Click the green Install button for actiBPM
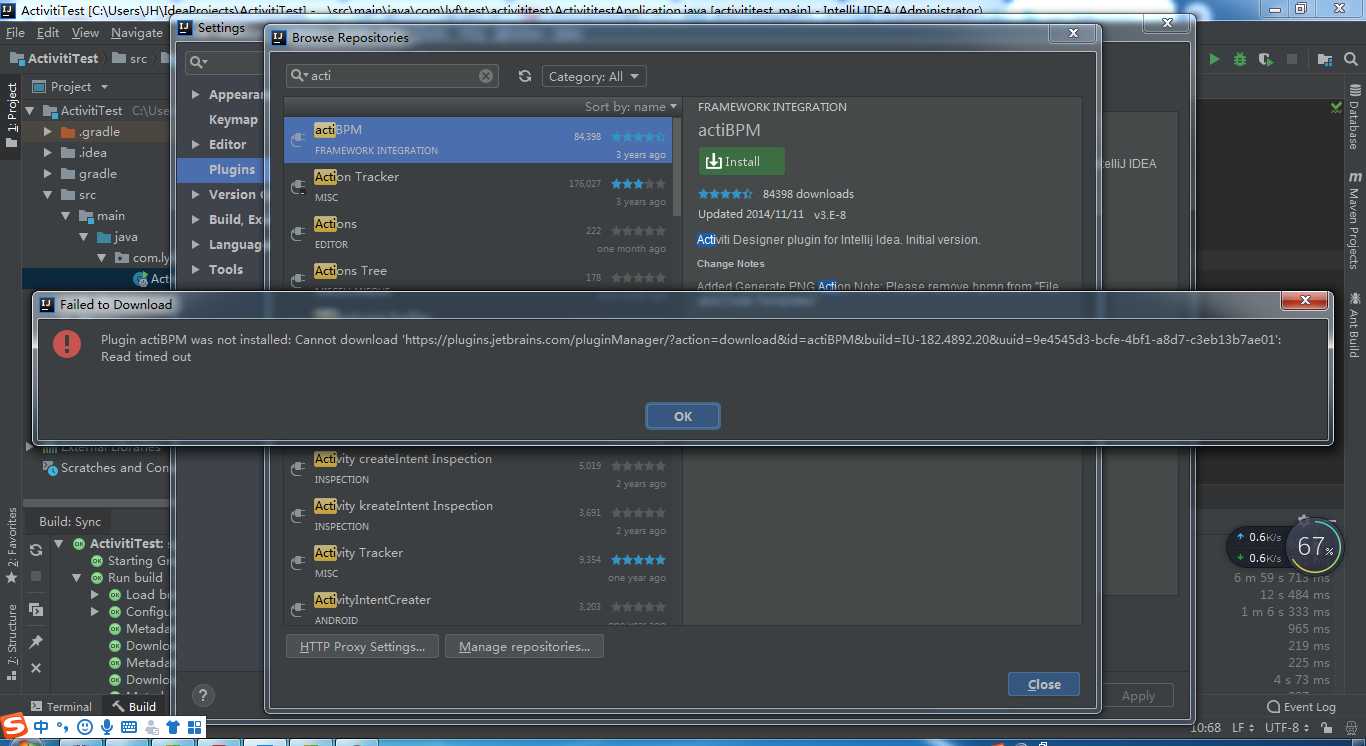1366x746 pixels. click(x=742, y=161)
